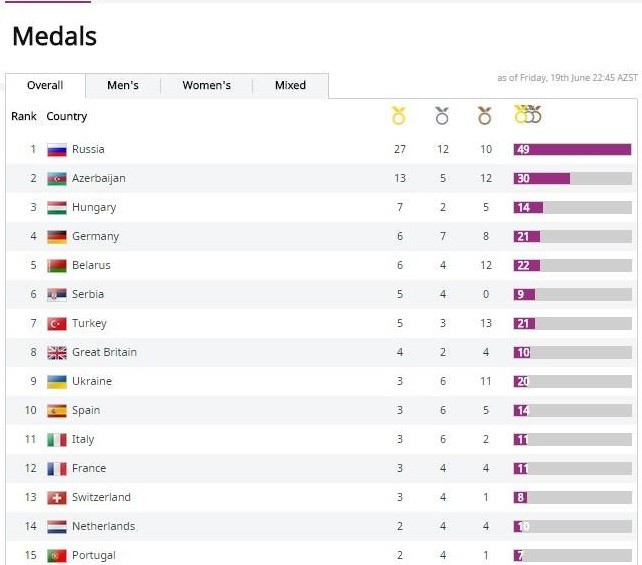The image size is (642, 565).
Task: Open the Hungary country link
Action: [94, 208]
